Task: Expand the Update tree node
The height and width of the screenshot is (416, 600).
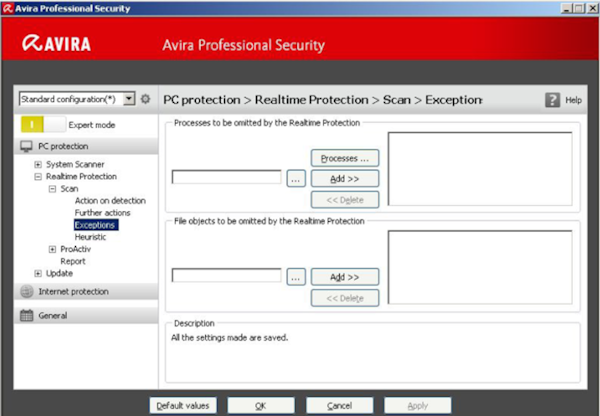Action: (38, 273)
